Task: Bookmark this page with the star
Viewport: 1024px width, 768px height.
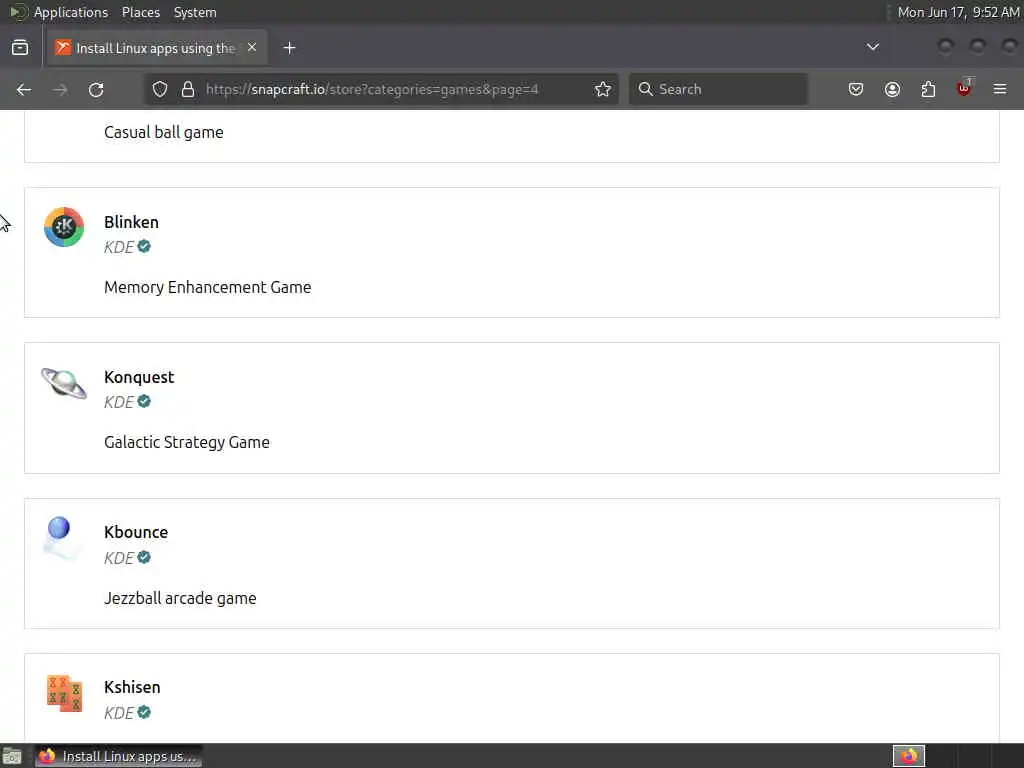Action: pos(603,89)
